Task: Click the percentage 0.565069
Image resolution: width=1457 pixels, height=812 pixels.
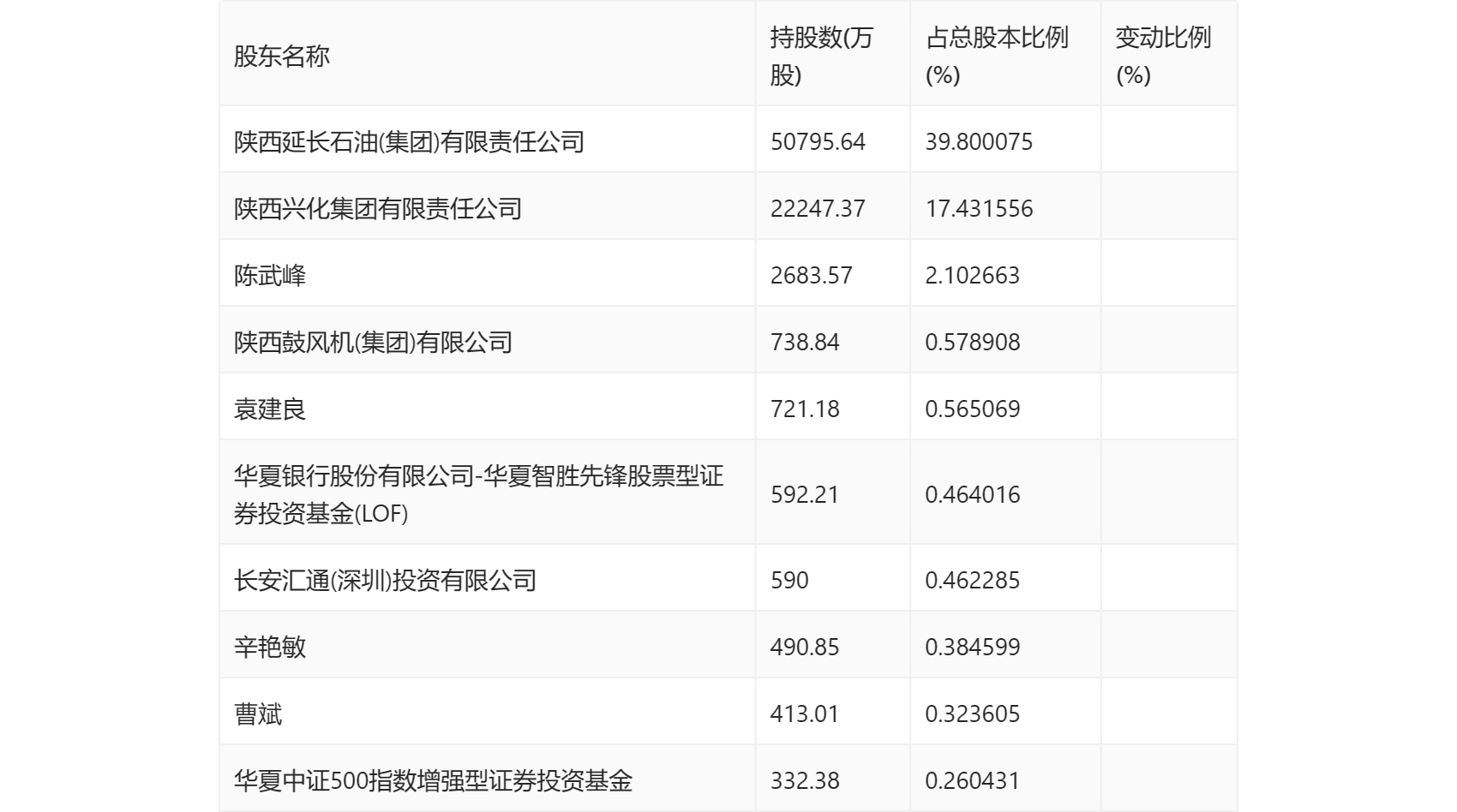Action: 973,409
